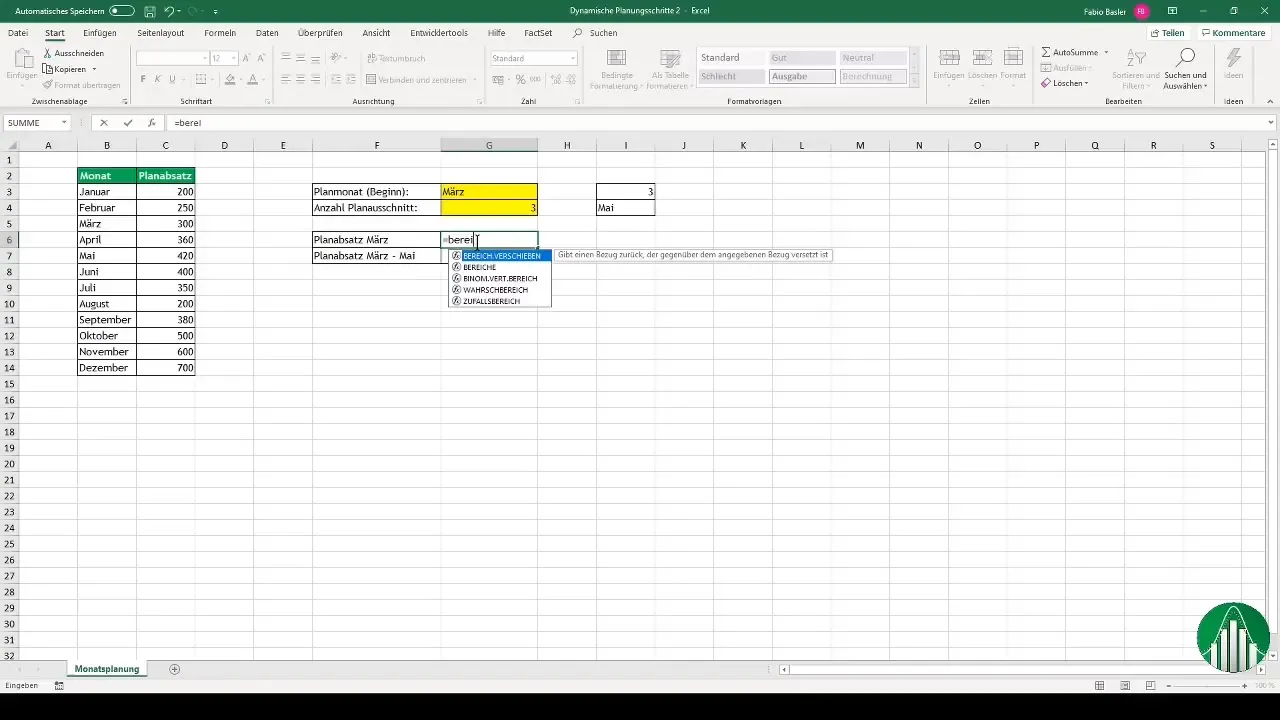This screenshot has width=1280, height=720.
Task: Click the Save icon in title bar
Action: pyautogui.click(x=149, y=11)
